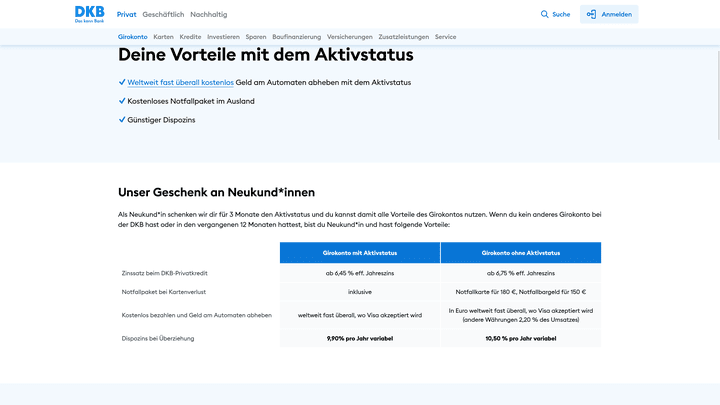Open Baufinanzierung navigation item

[297, 37]
